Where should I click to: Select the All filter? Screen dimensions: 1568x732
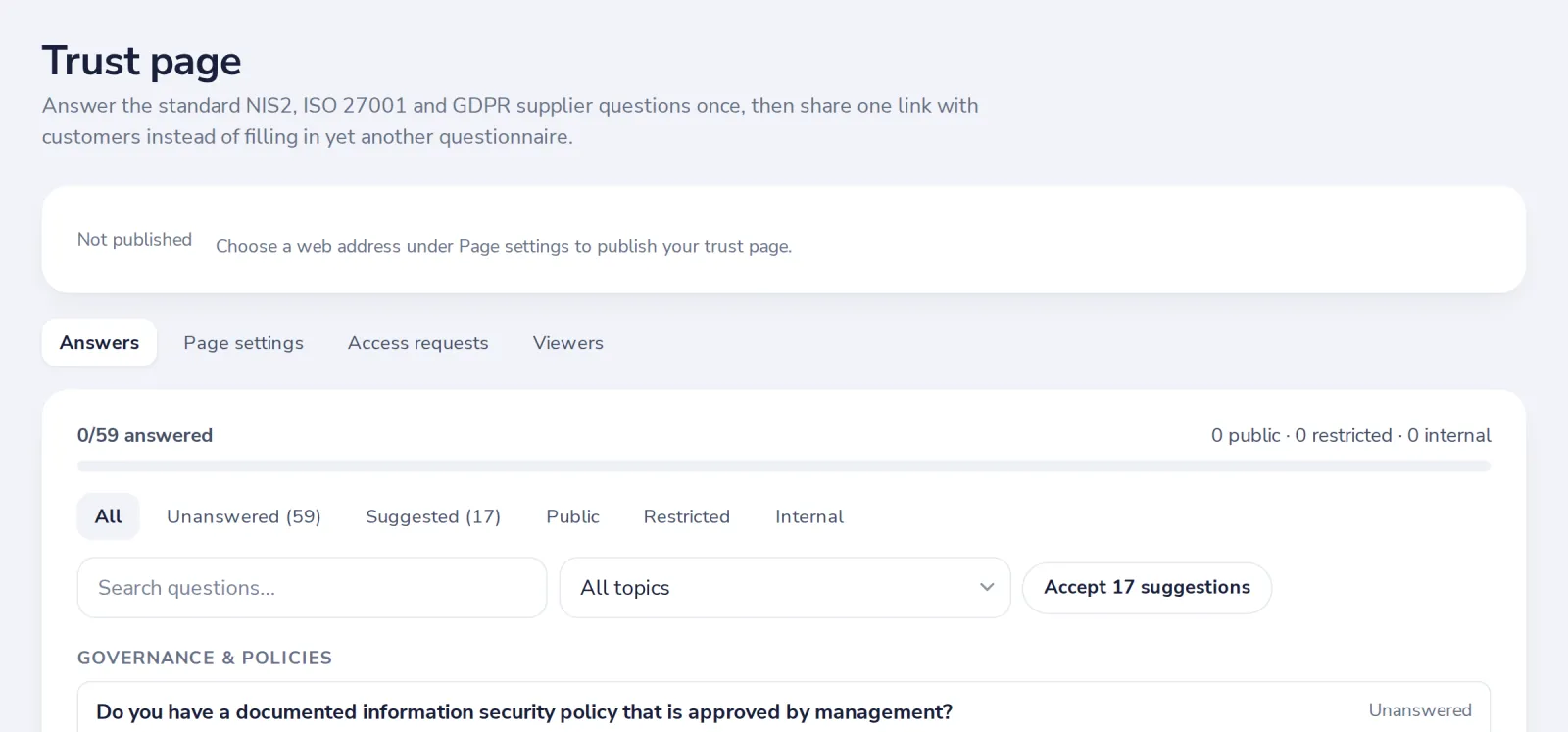point(108,516)
